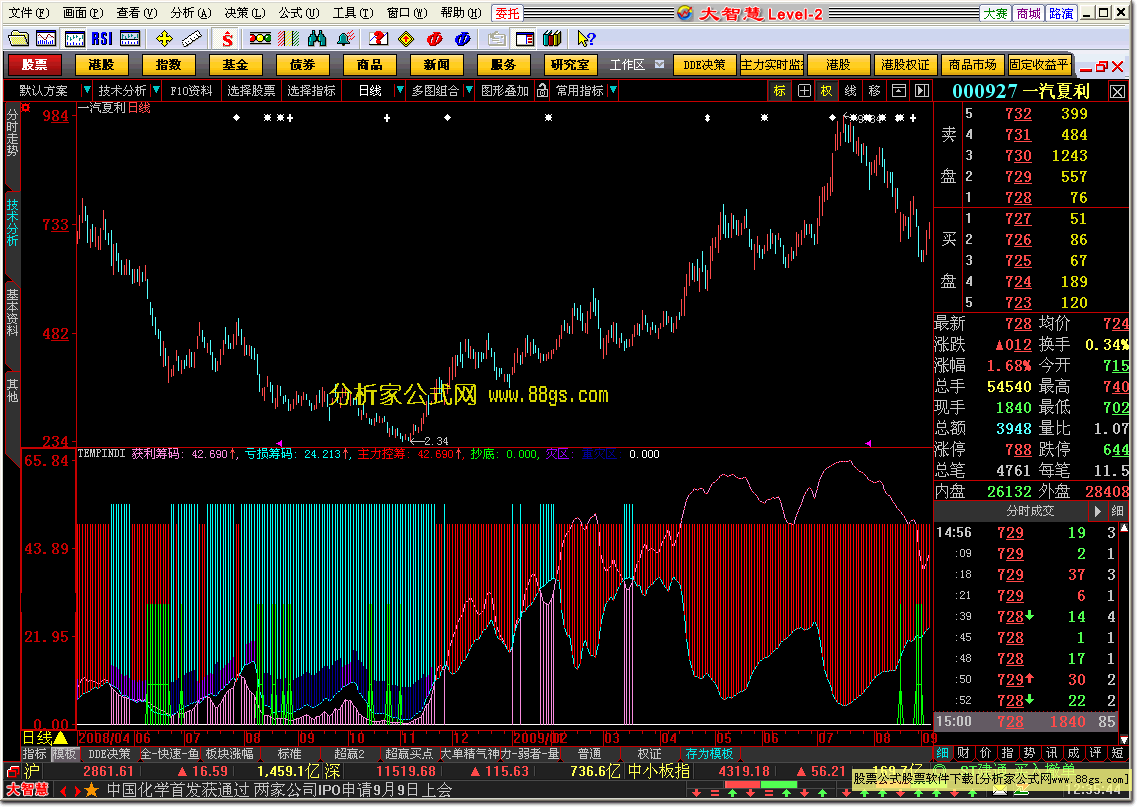Expand the 日线 period dropdown arrow
Screen dimensions: 1139x808
(400, 91)
